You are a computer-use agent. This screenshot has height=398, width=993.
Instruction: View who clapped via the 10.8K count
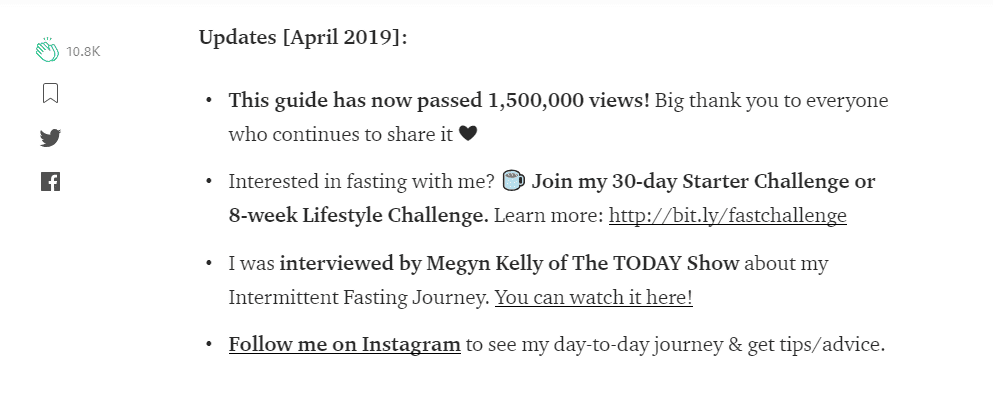(x=83, y=52)
